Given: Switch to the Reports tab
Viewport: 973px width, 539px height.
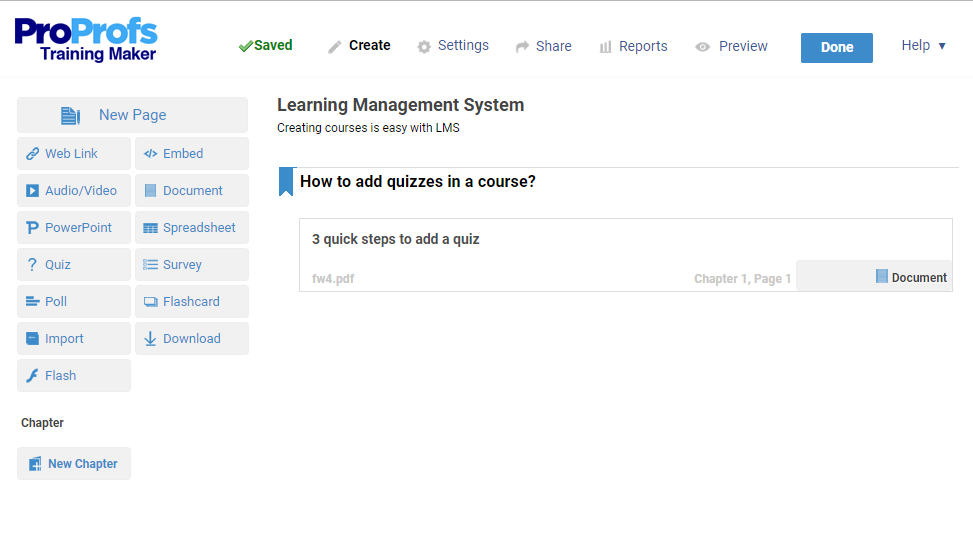Looking at the screenshot, I should tap(633, 46).
